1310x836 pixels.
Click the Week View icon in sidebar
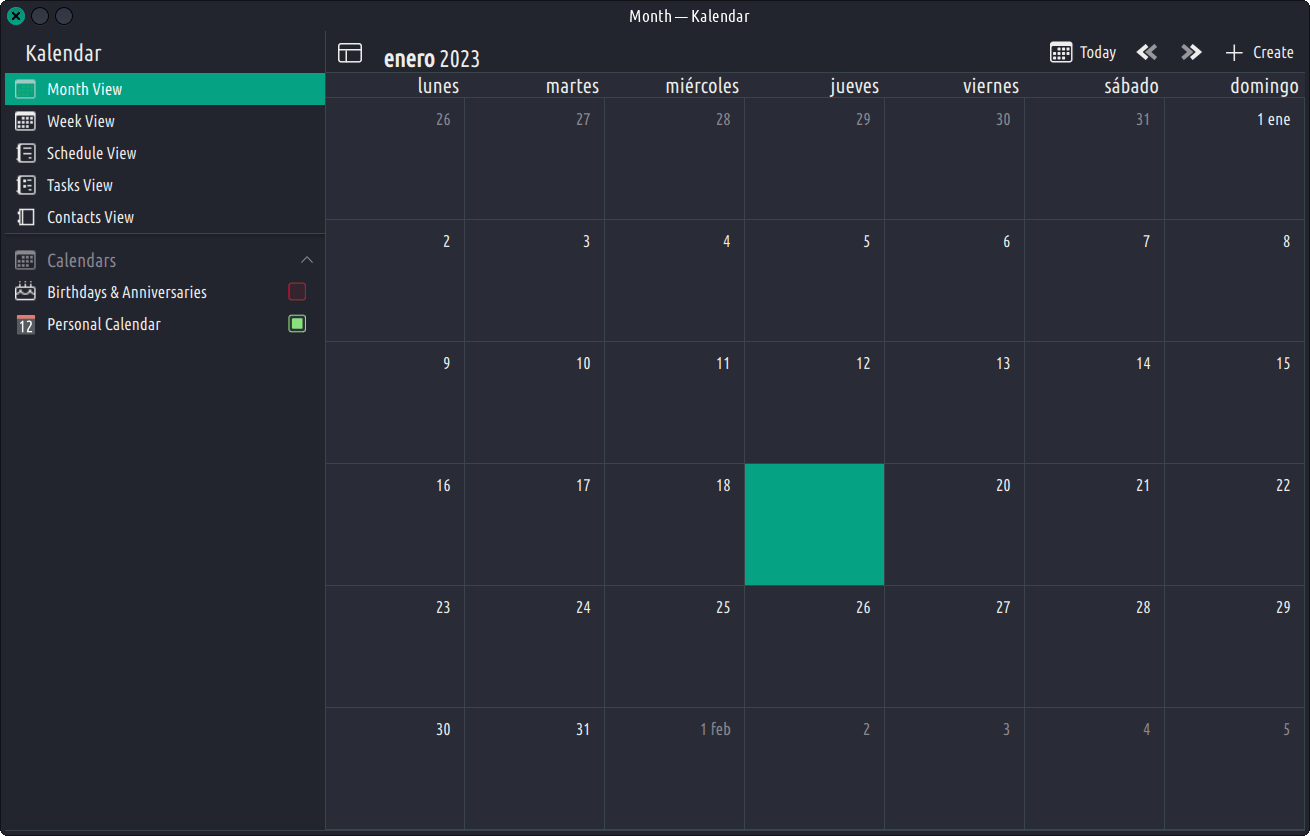click(x=26, y=121)
